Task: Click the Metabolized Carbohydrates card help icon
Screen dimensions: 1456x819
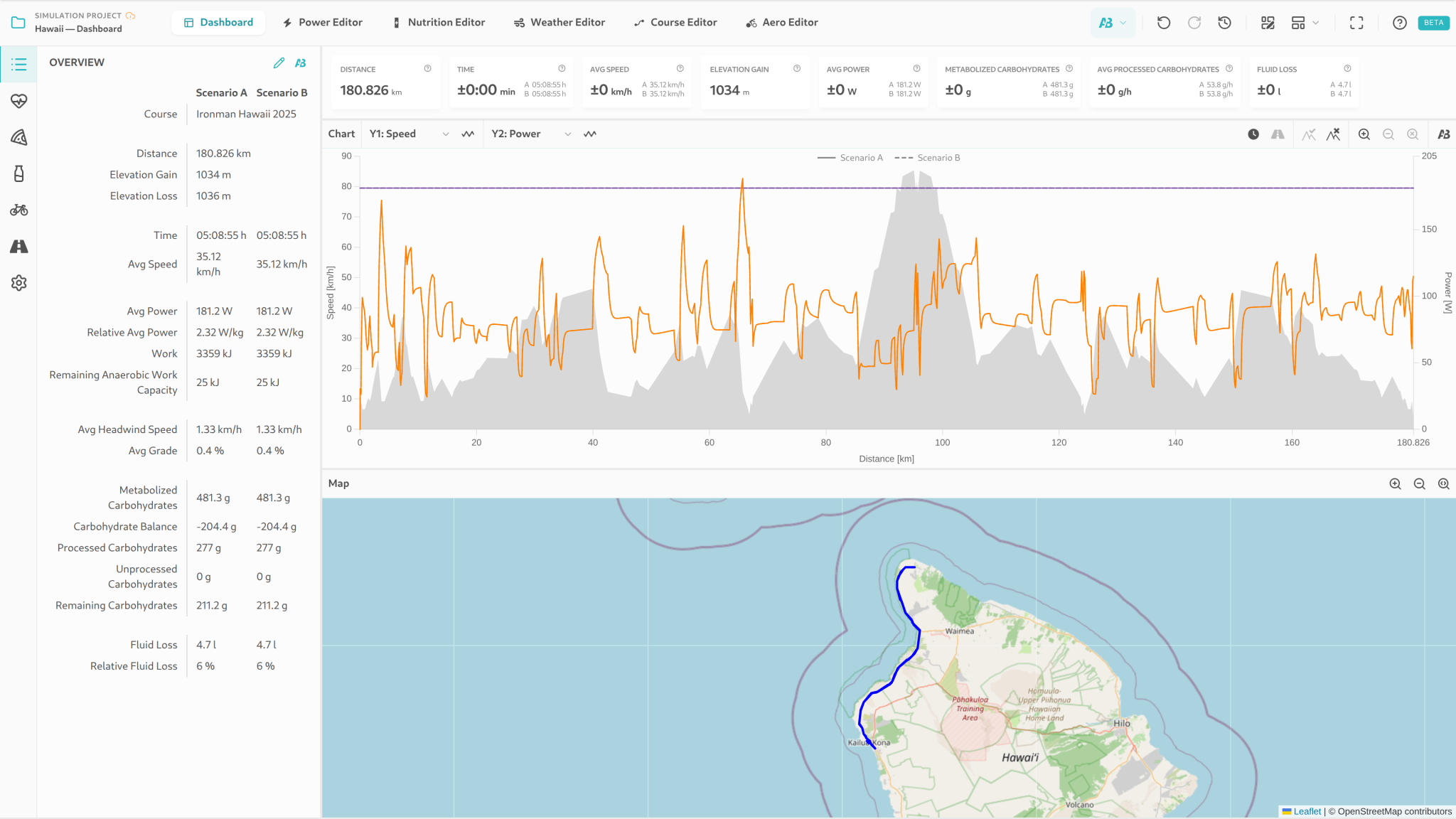Action: pyautogui.click(x=1069, y=69)
